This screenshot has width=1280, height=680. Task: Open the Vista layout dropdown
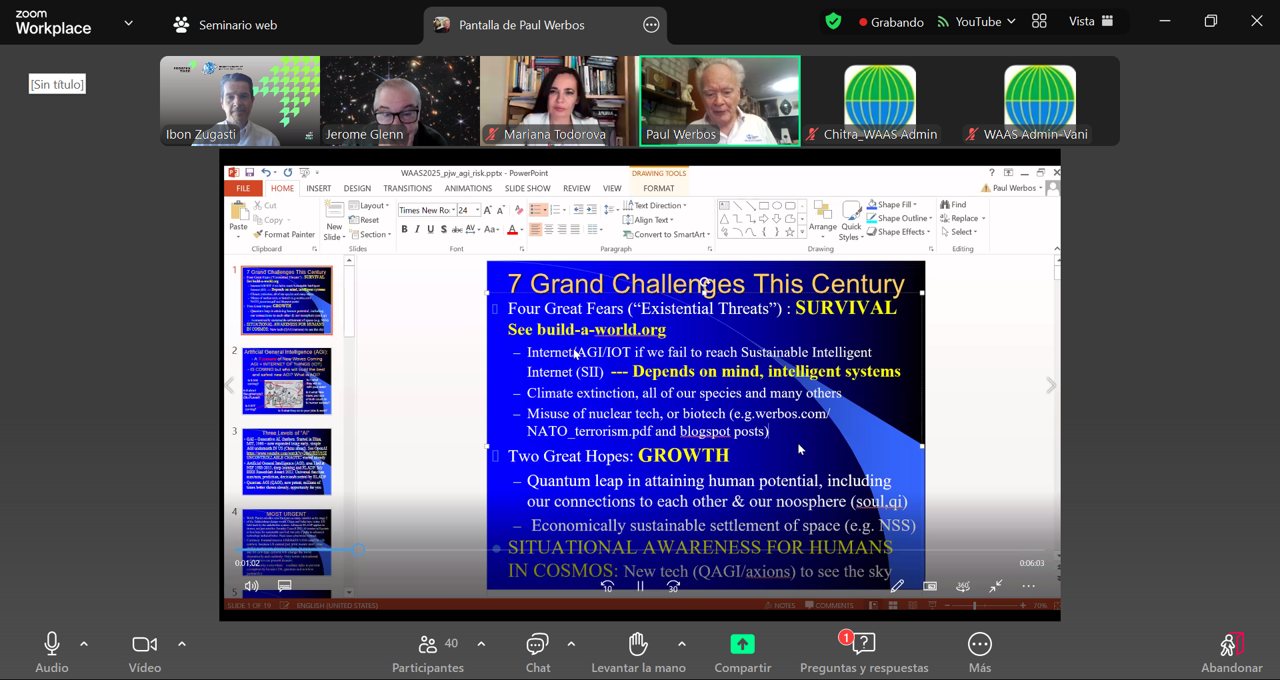click(x=1090, y=22)
